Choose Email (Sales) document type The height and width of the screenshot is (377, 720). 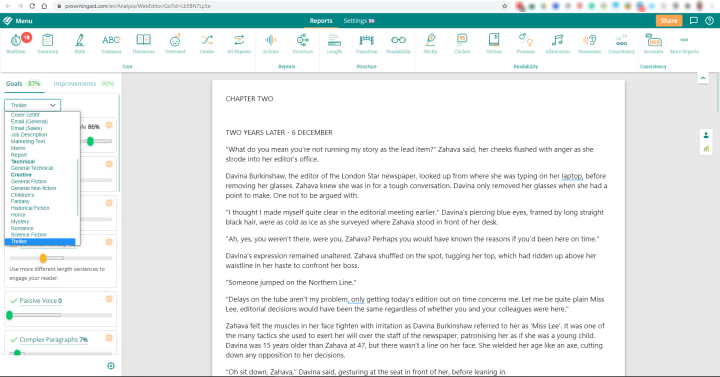pos(27,128)
